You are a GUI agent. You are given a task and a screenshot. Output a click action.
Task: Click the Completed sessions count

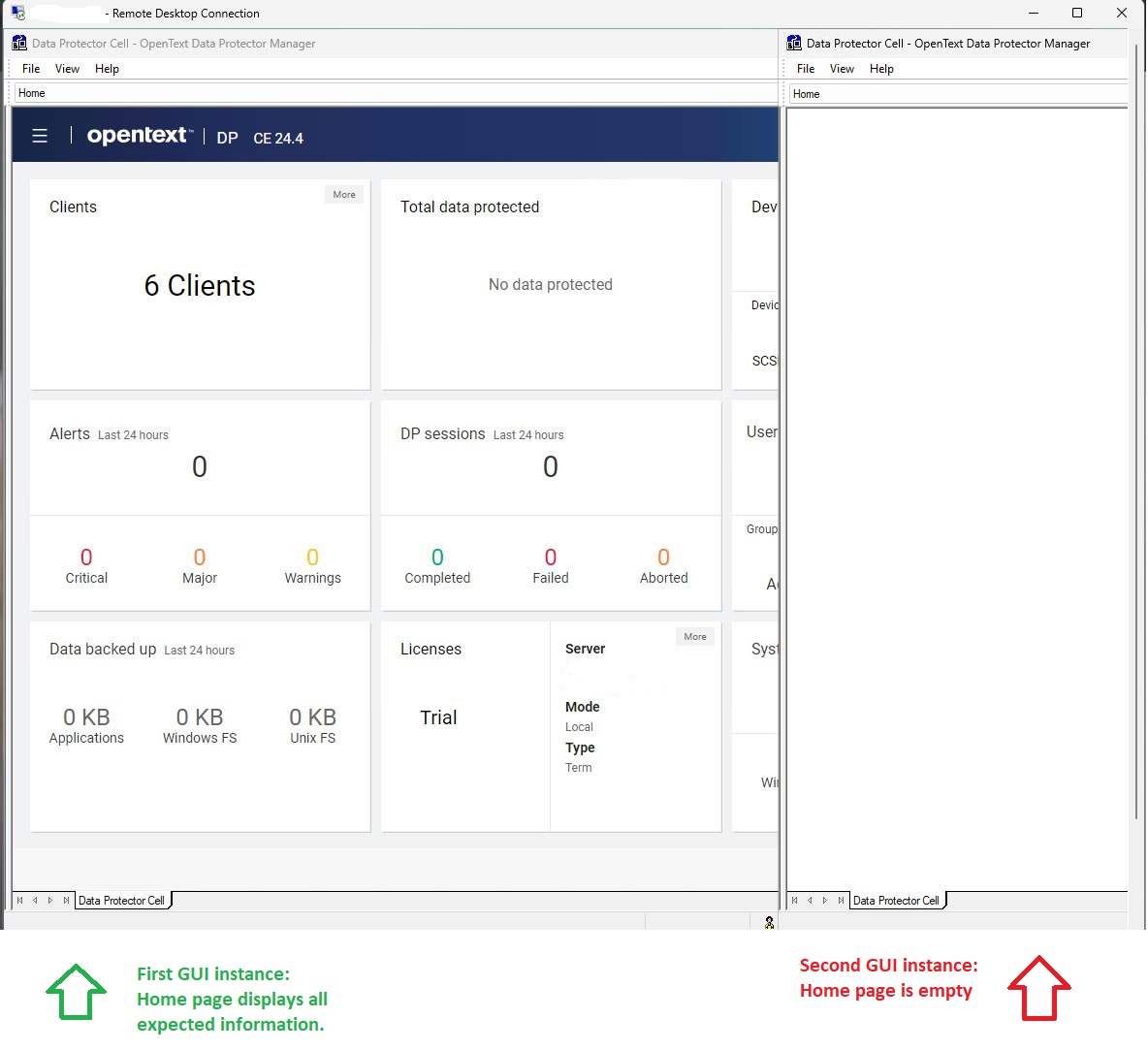pos(437,557)
